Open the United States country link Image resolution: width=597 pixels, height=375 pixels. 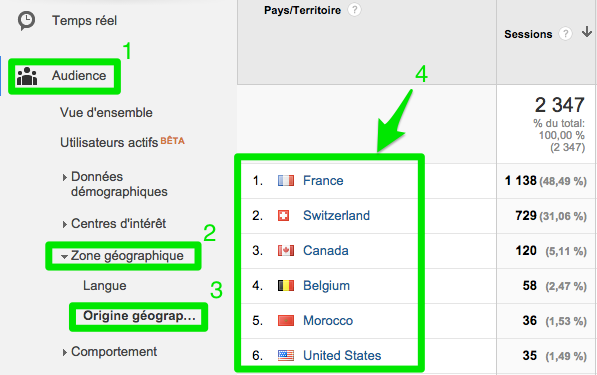(342, 356)
